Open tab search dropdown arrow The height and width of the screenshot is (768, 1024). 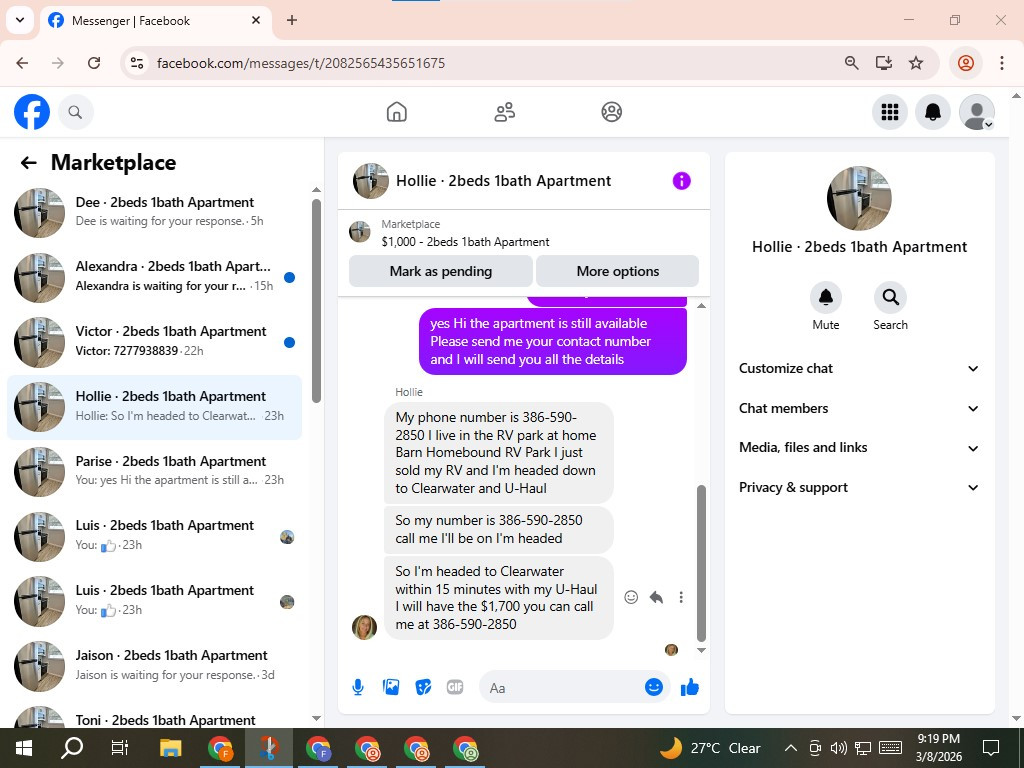coord(20,20)
